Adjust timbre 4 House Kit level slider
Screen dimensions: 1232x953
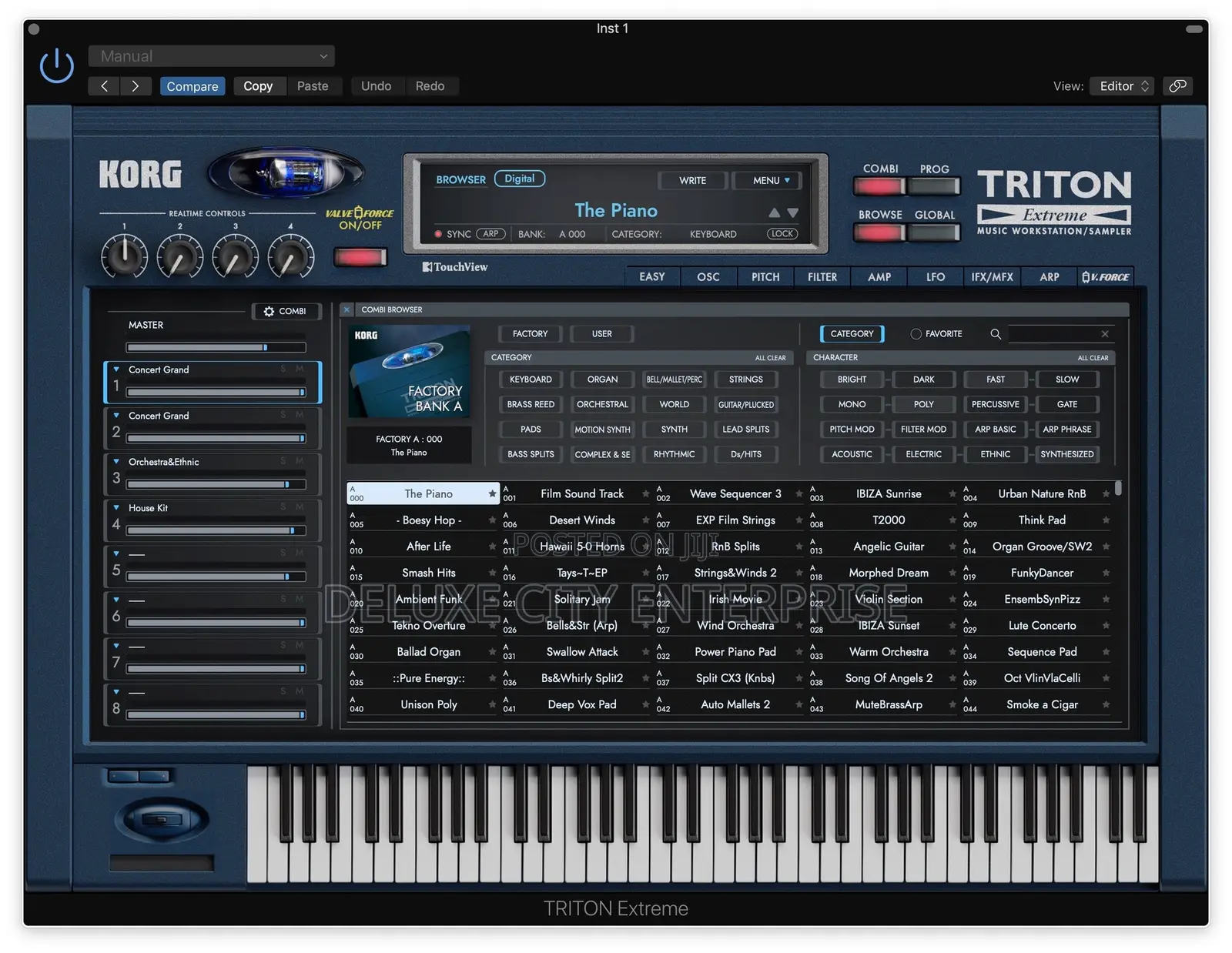click(216, 530)
